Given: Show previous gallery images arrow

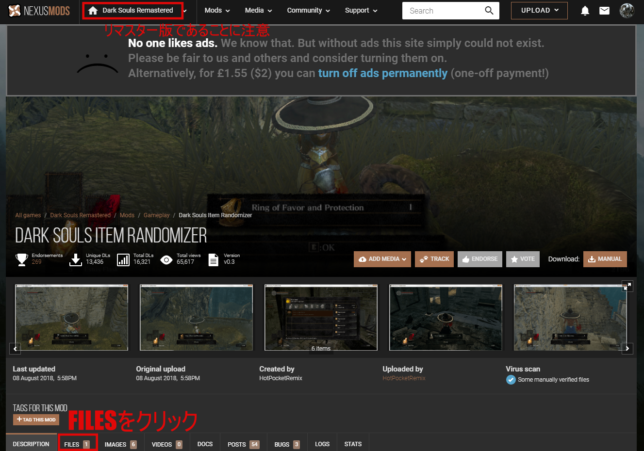Looking at the screenshot, I should (15, 349).
